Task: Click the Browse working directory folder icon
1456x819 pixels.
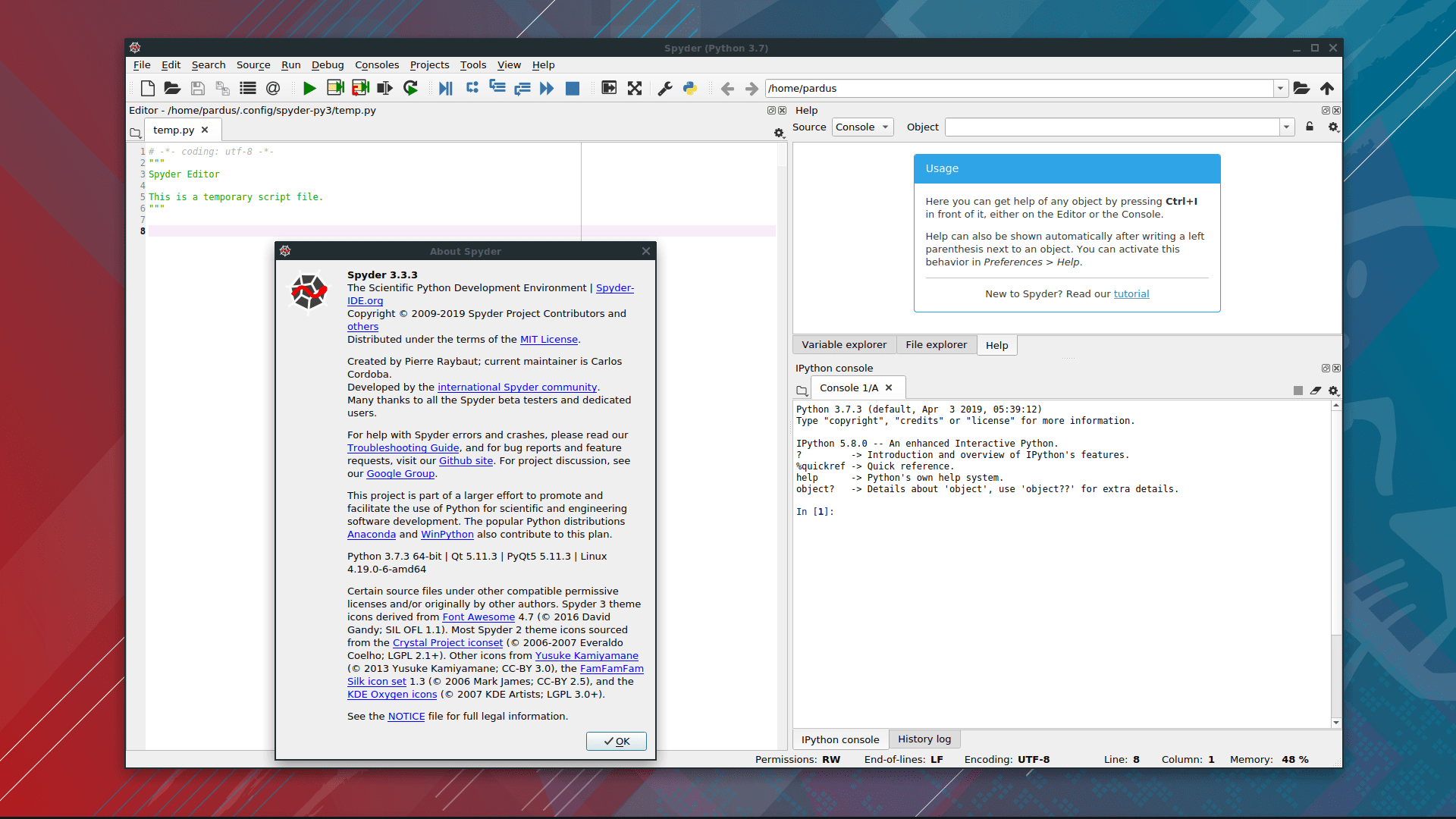Action: point(1301,89)
